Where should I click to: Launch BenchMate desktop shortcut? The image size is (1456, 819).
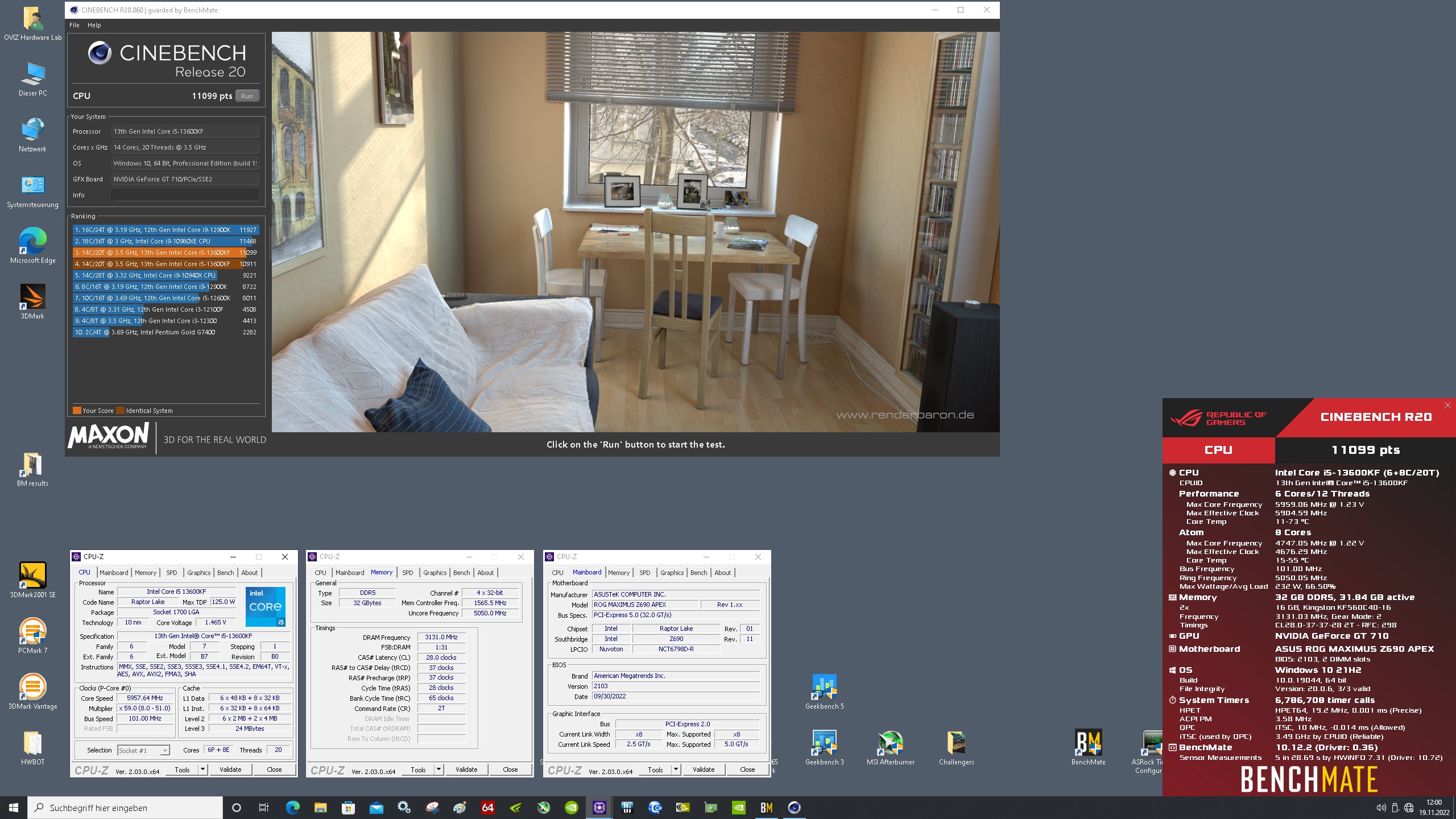click(1088, 748)
